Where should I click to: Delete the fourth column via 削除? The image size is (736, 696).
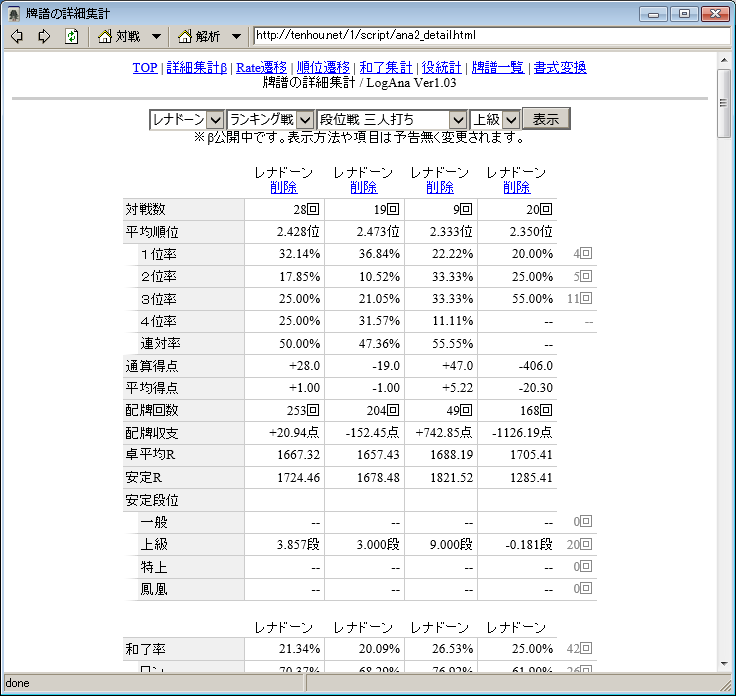pyautogui.click(x=517, y=188)
